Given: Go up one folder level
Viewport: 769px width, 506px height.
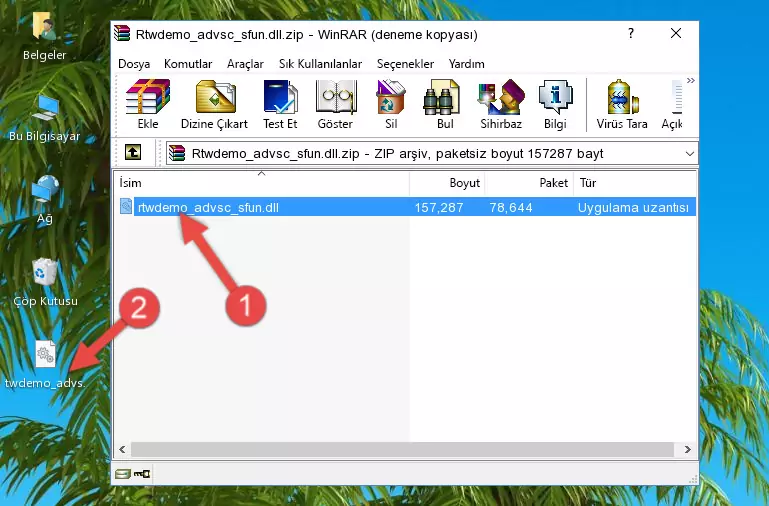Looking at the screenshot, I should 132,152.
